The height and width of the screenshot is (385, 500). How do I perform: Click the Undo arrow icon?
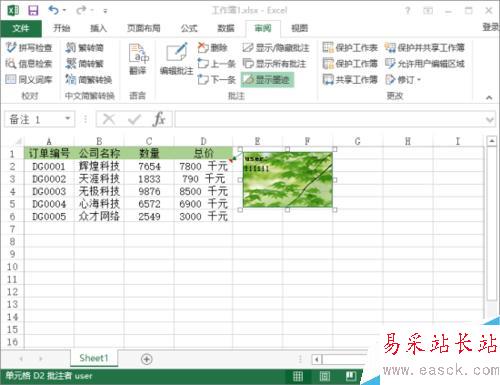pyautogui.click(x=54, y=10)
